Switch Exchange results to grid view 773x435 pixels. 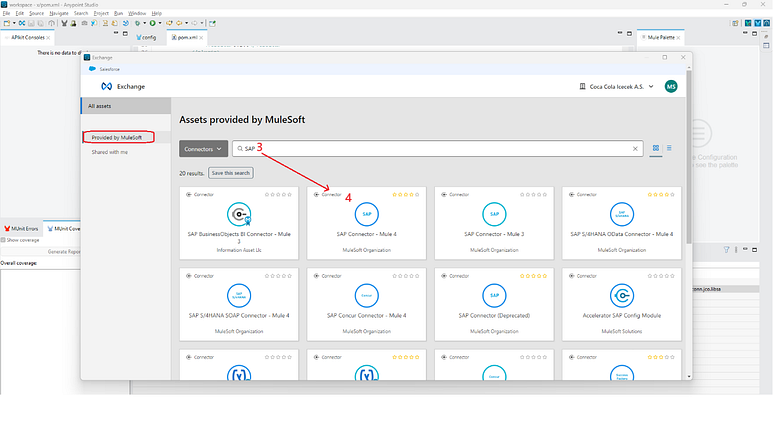coord(656,148)
